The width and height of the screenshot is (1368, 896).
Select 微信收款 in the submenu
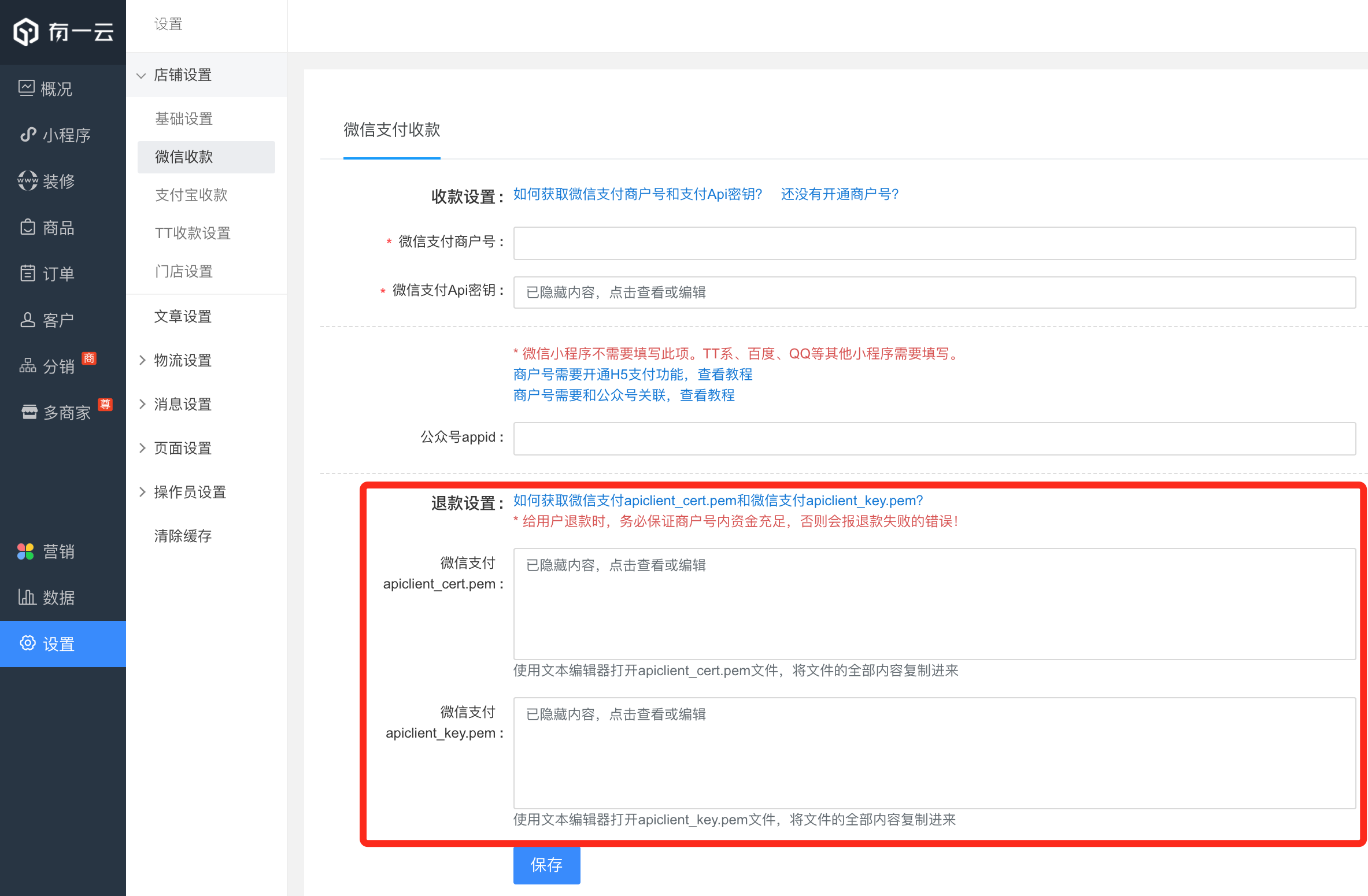[206, 157]
